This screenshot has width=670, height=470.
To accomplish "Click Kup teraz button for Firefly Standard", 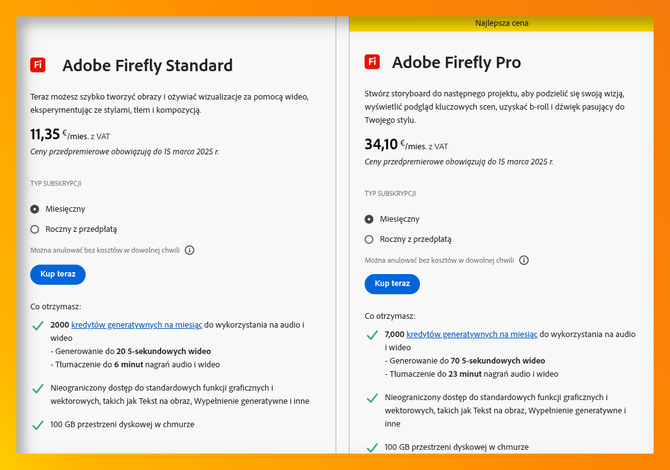I will point(58,274).
